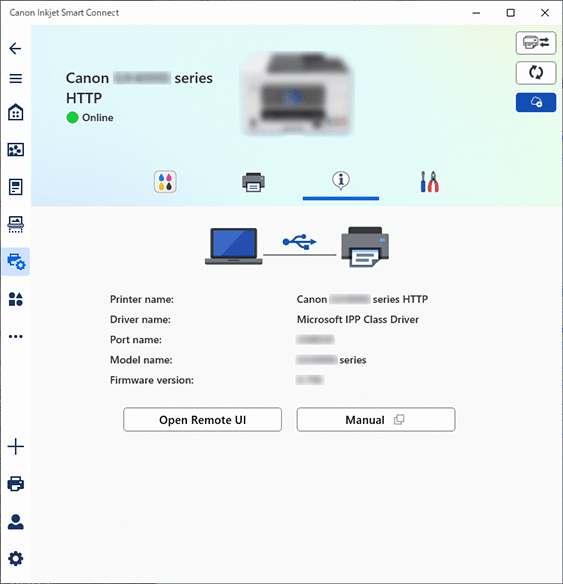This screenshot has width=563, height=584.
Task: Open the apps and shapes sidebar icon
Action: (15, 299)
